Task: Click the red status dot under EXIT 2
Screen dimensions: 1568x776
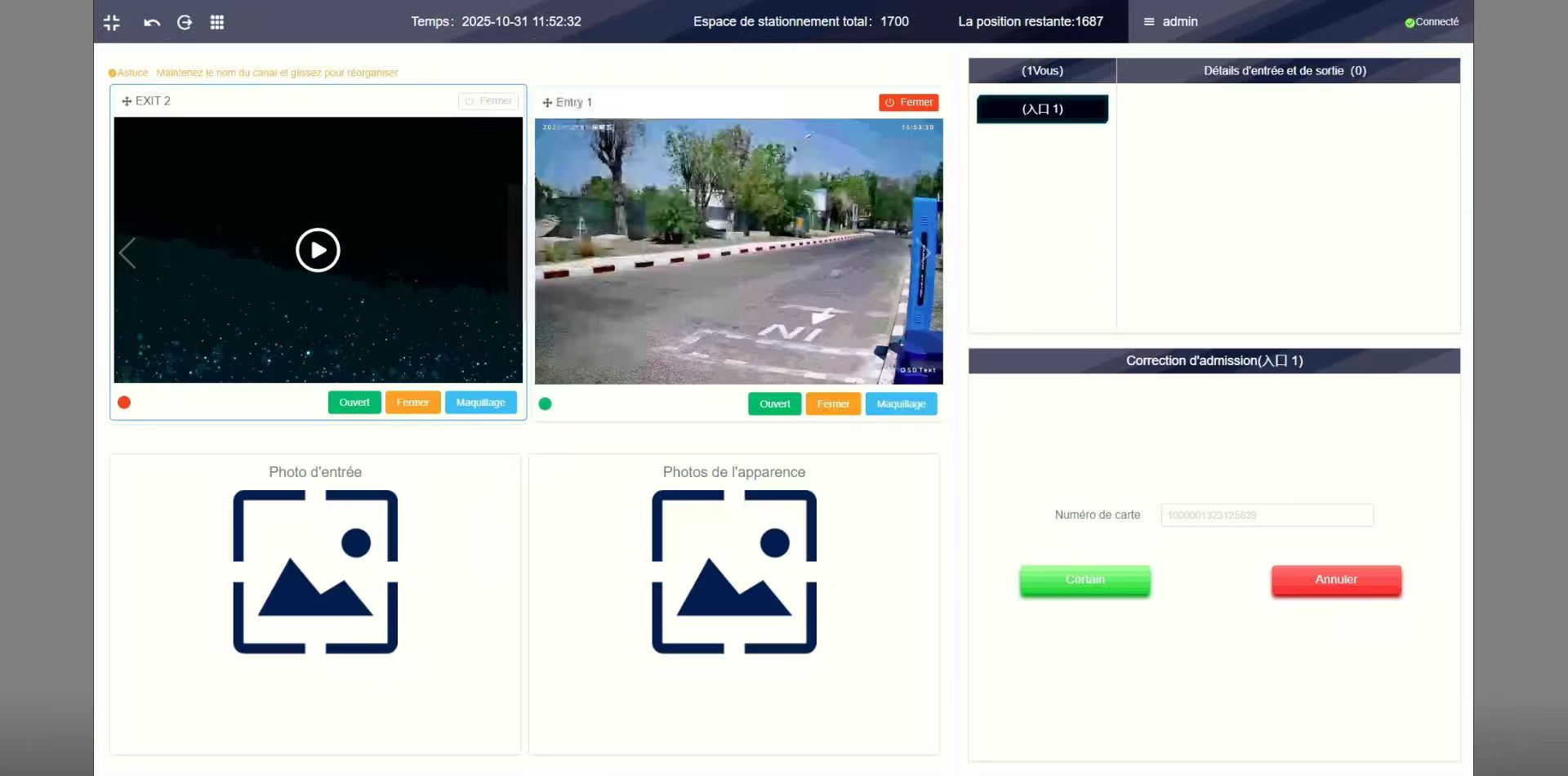Action: pyautogui.click(x=124, y=403)
